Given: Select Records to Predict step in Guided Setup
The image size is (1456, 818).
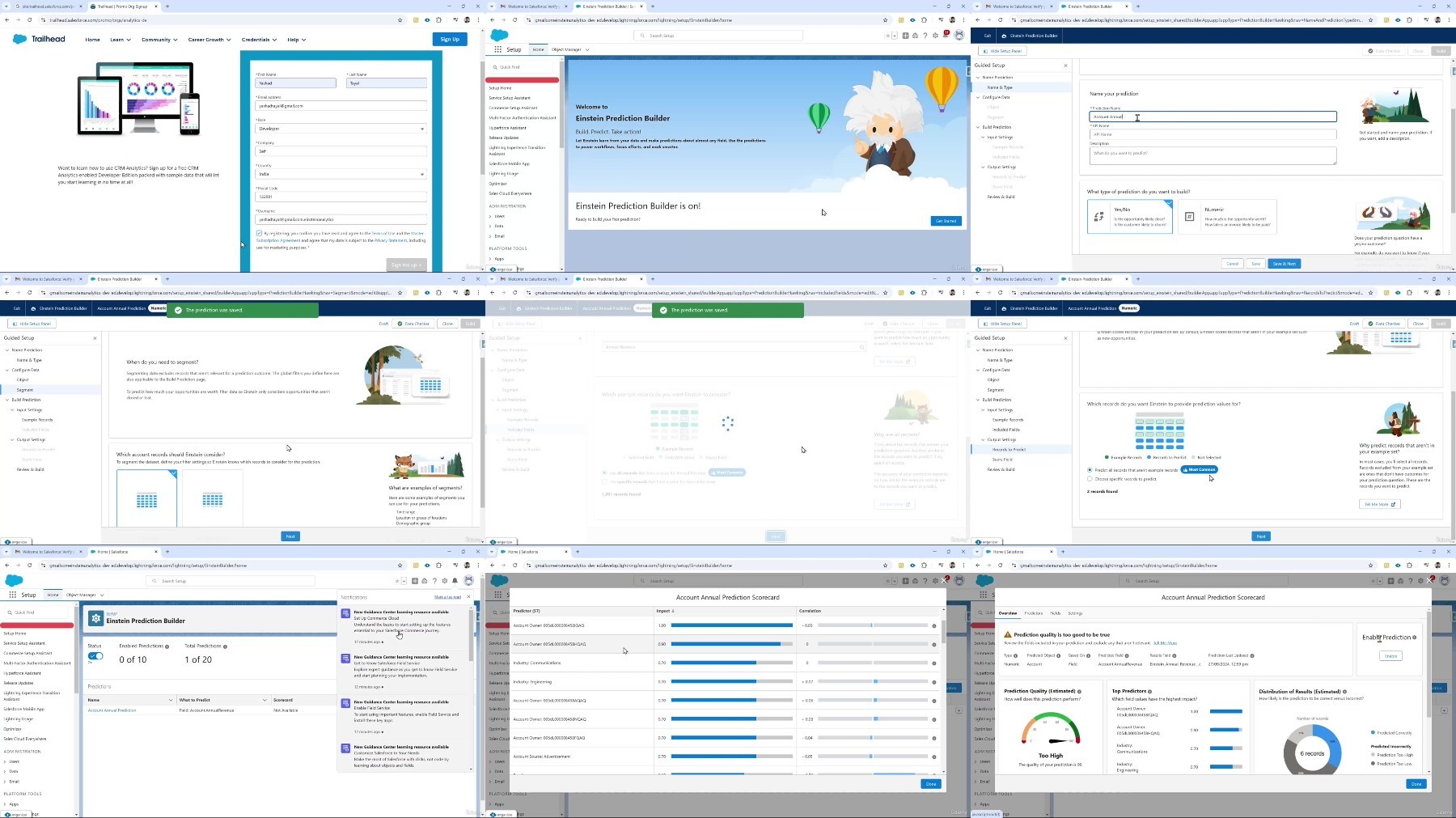Looking at the screenshot, I should tap(1009, 449).
